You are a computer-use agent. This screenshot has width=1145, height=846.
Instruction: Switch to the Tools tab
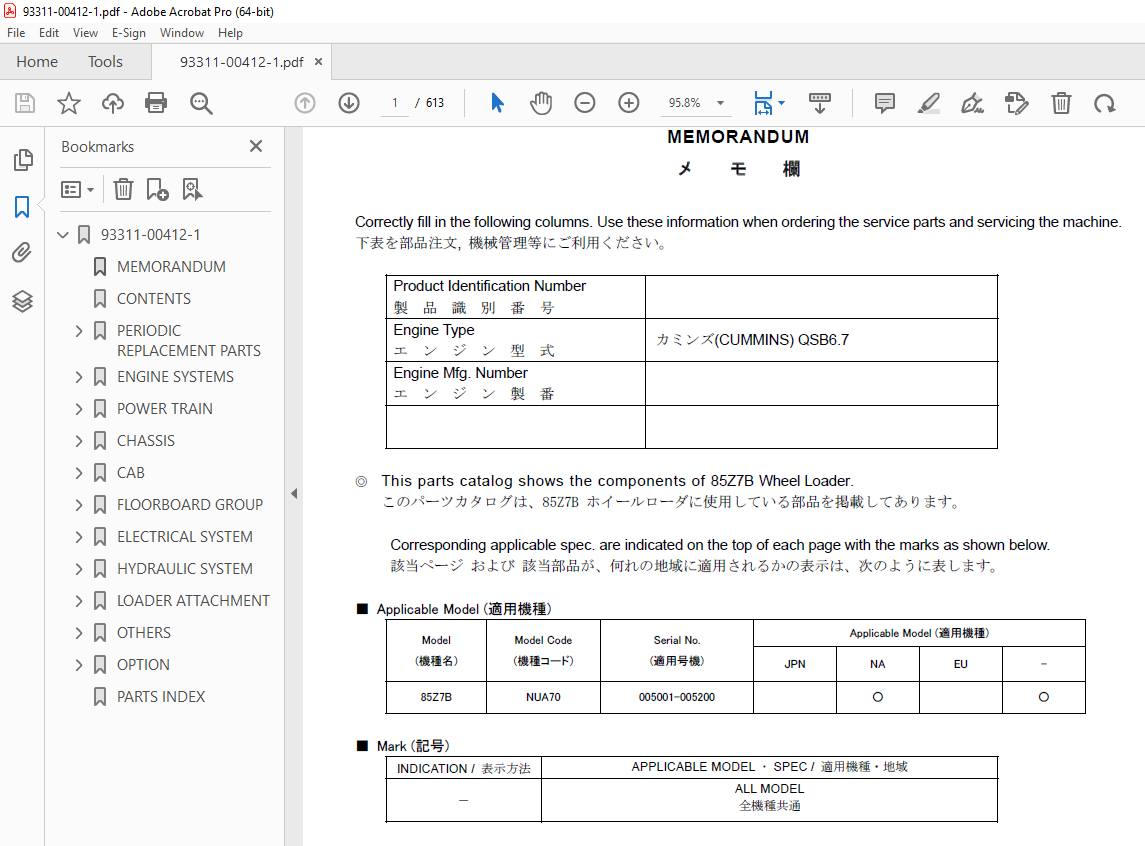pos(105,62)
